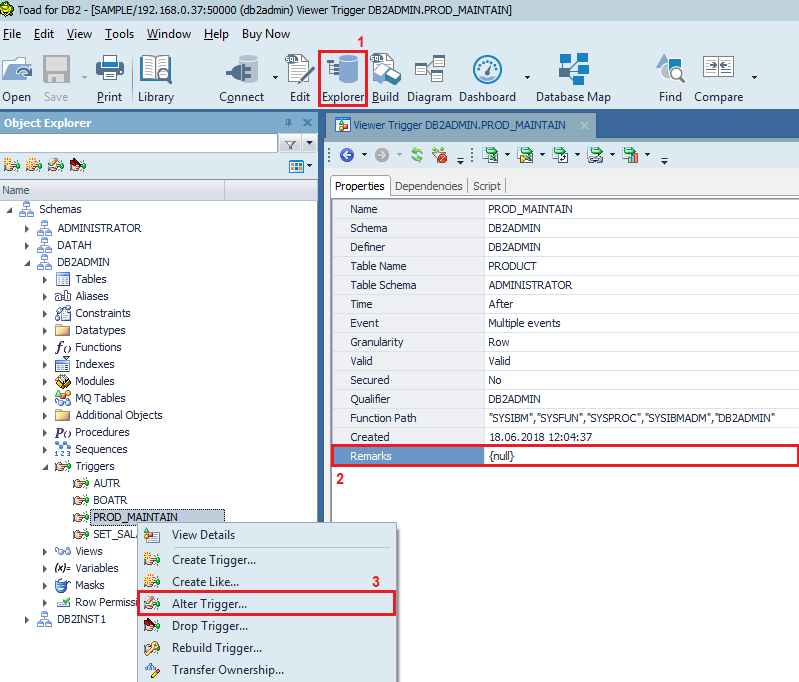Screen dimensions: 799x682
Task: Click the Library toolbar icon
Action: pos(156,78)
